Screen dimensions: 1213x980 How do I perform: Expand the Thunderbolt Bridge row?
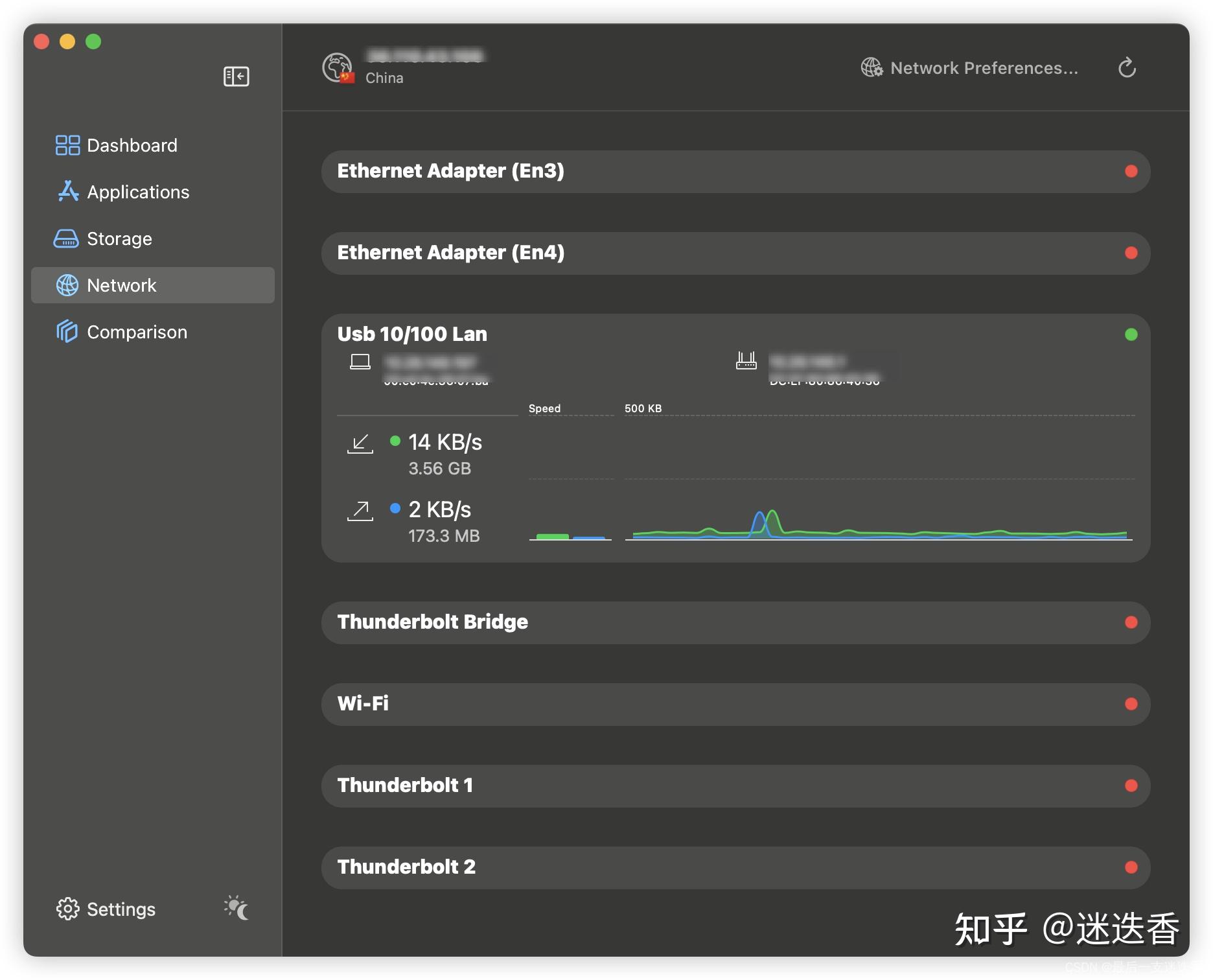click(x=735, y=622)
